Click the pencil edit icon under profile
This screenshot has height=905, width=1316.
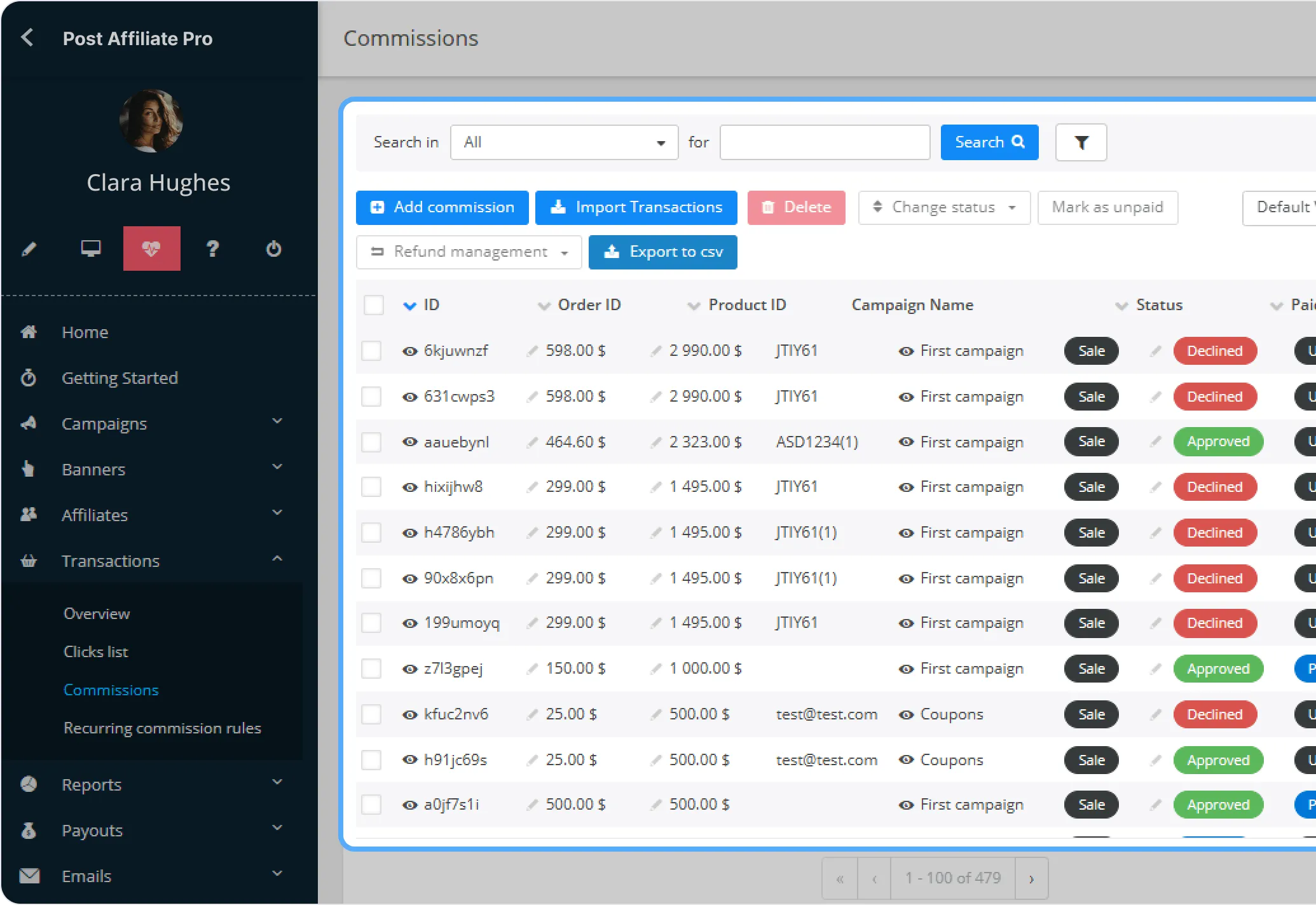29,248
